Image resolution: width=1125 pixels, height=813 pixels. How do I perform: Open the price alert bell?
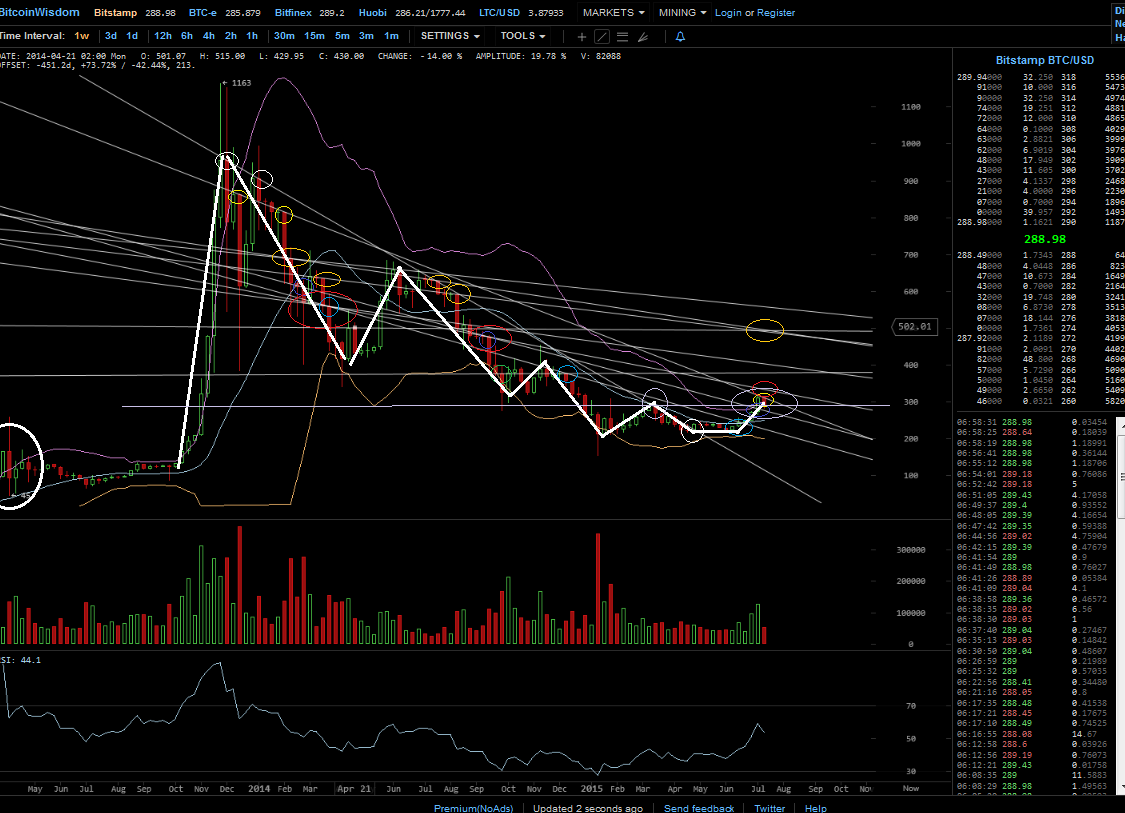coord(680,37)
